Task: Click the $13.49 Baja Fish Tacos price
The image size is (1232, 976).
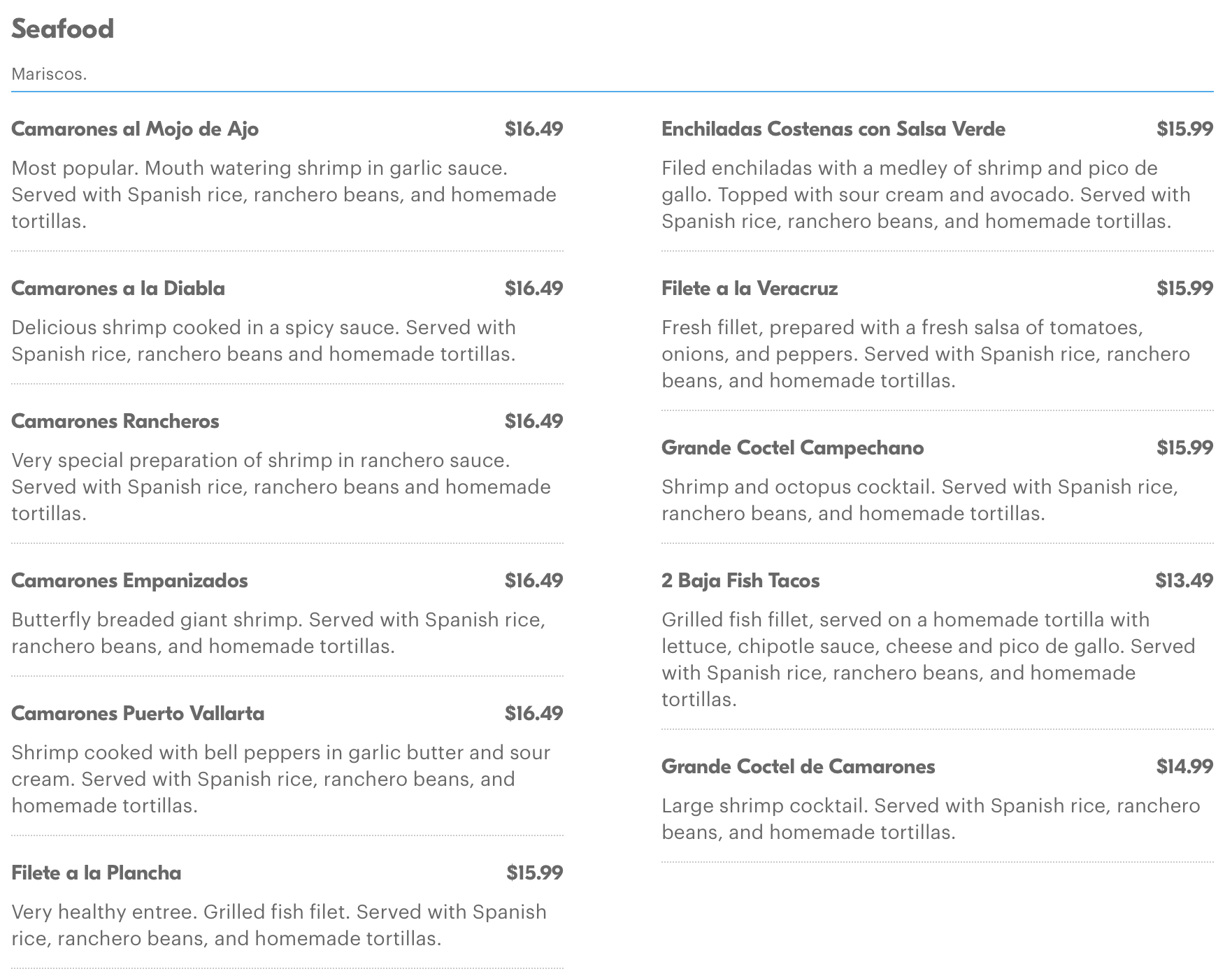Action: [1184, 581]
